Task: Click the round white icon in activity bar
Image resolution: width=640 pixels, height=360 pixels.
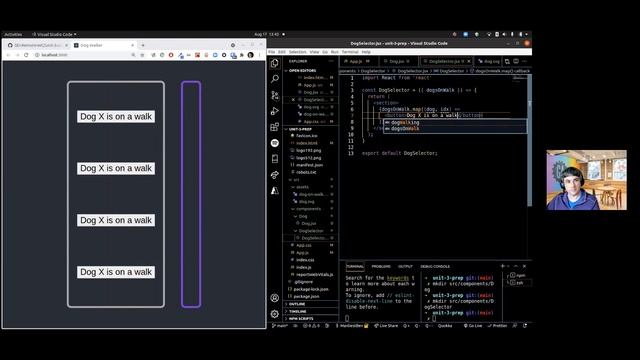Action: [x=275, y=143]
